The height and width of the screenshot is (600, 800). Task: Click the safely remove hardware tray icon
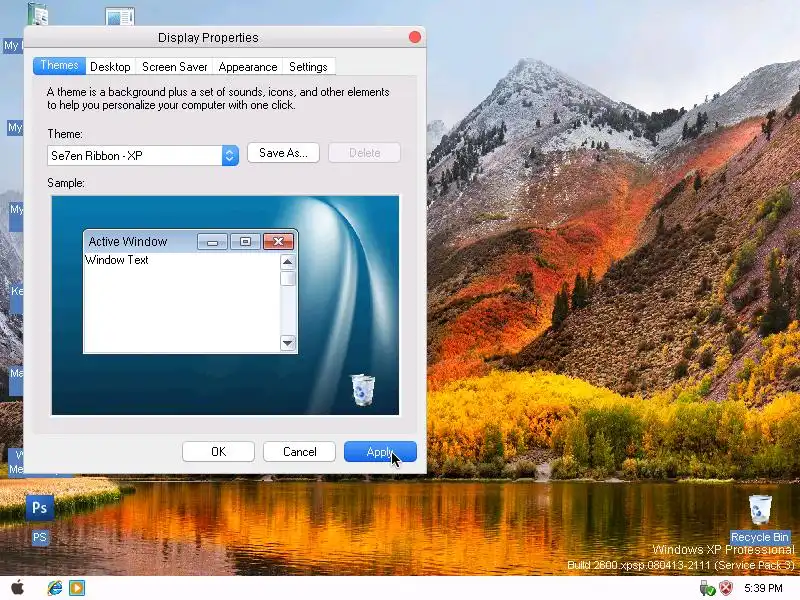tap(707, 588)
